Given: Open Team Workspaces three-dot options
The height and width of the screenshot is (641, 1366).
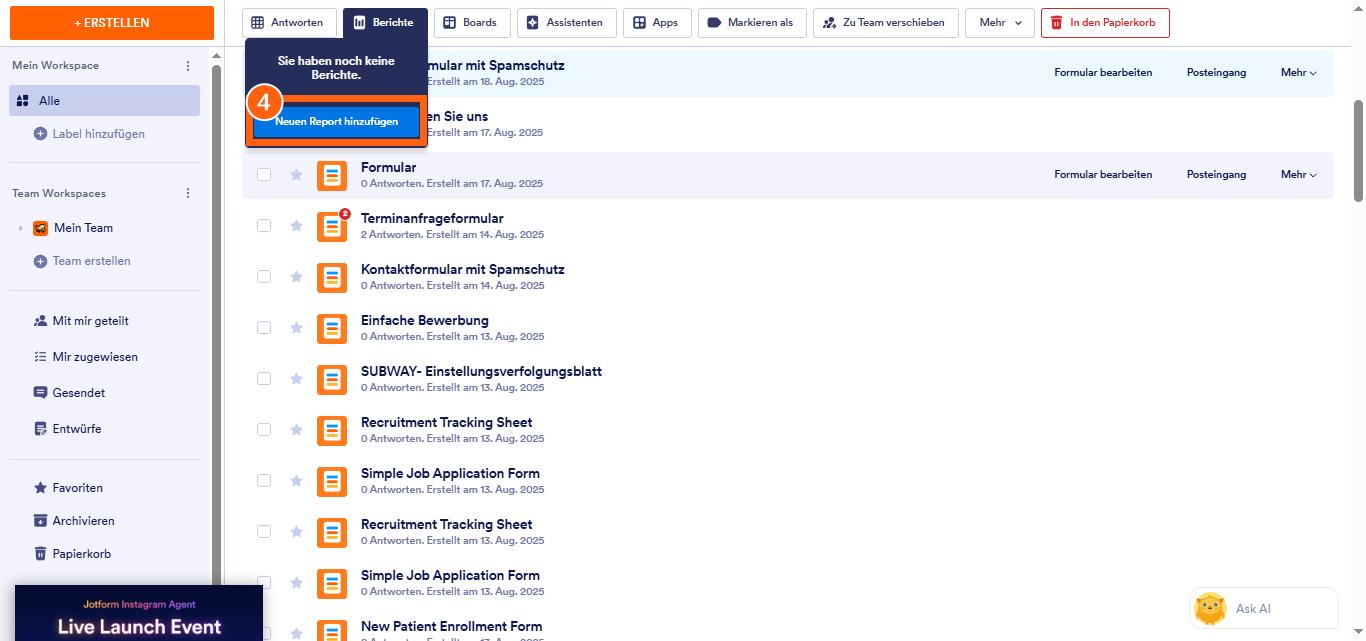Looking at the screenshot, I should 188,193.
